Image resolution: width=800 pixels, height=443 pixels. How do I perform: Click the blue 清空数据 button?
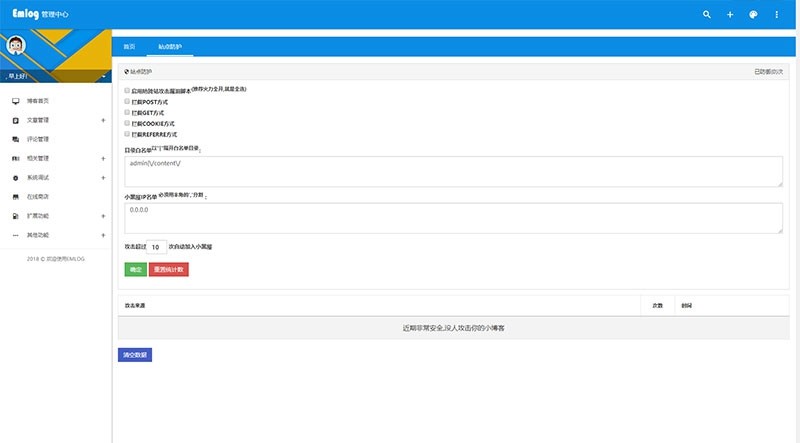click(x=135, y=354)
